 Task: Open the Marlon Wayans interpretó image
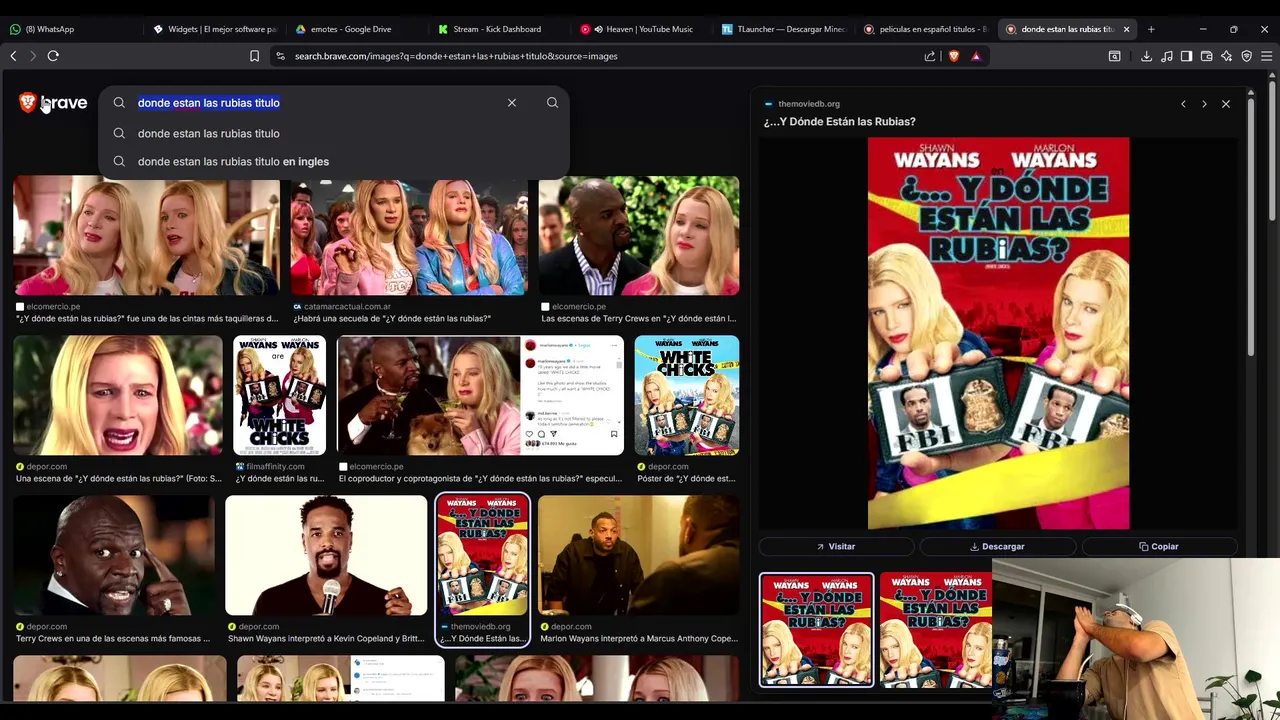tap(639, 555)
